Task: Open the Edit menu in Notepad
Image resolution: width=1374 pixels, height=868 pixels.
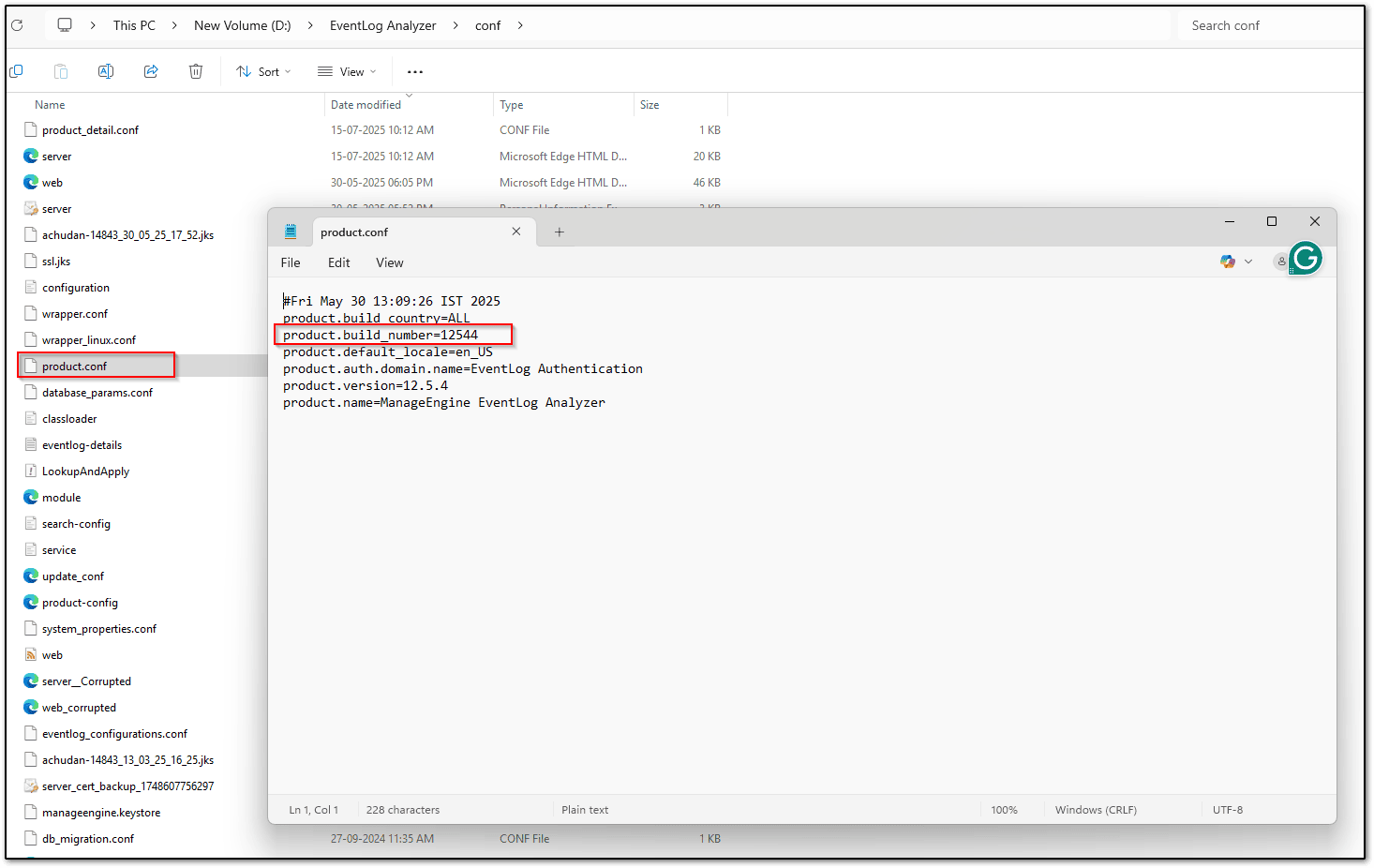Action: pos(339,263)
